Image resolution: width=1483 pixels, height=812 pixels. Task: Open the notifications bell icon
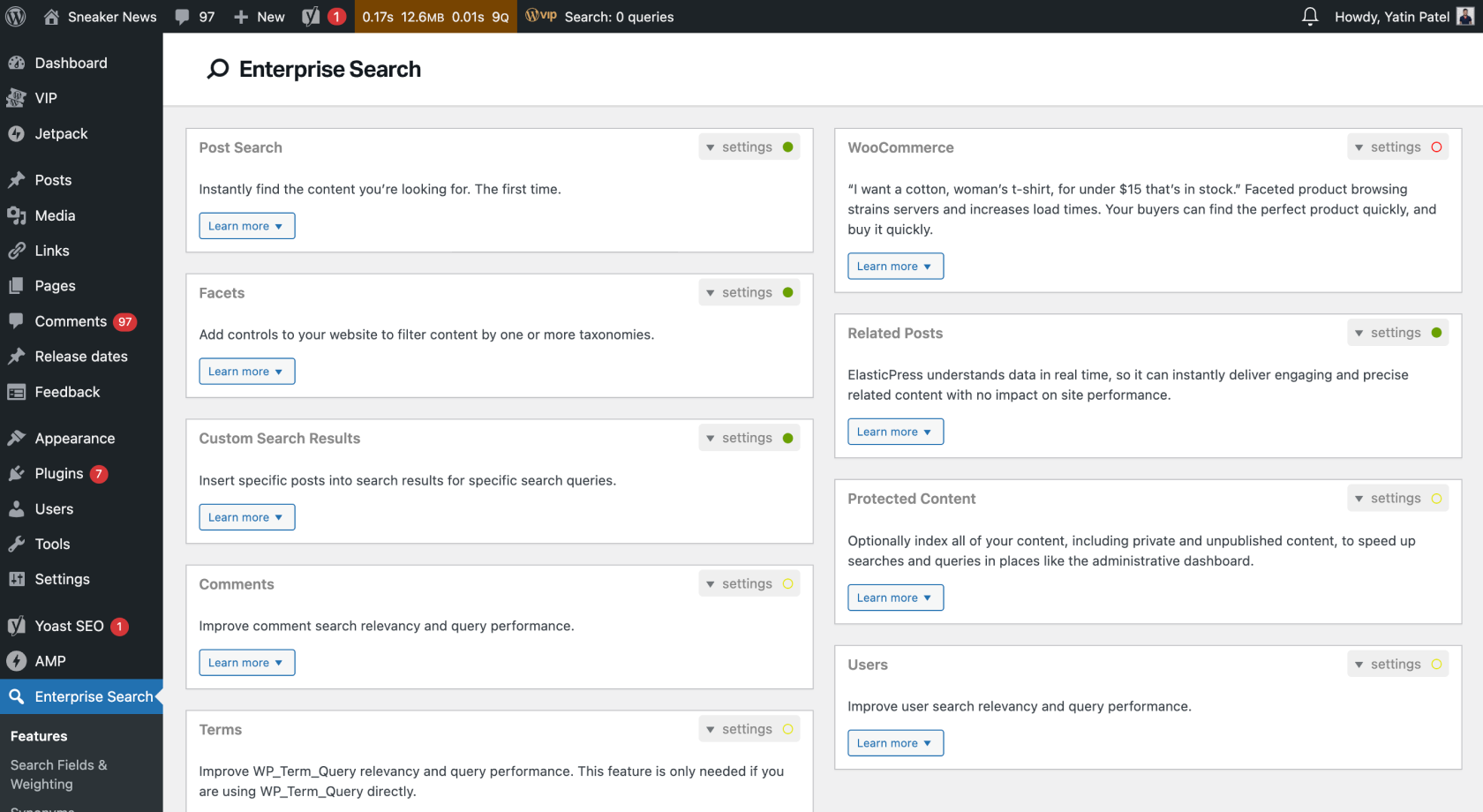tap(1310, 17)
